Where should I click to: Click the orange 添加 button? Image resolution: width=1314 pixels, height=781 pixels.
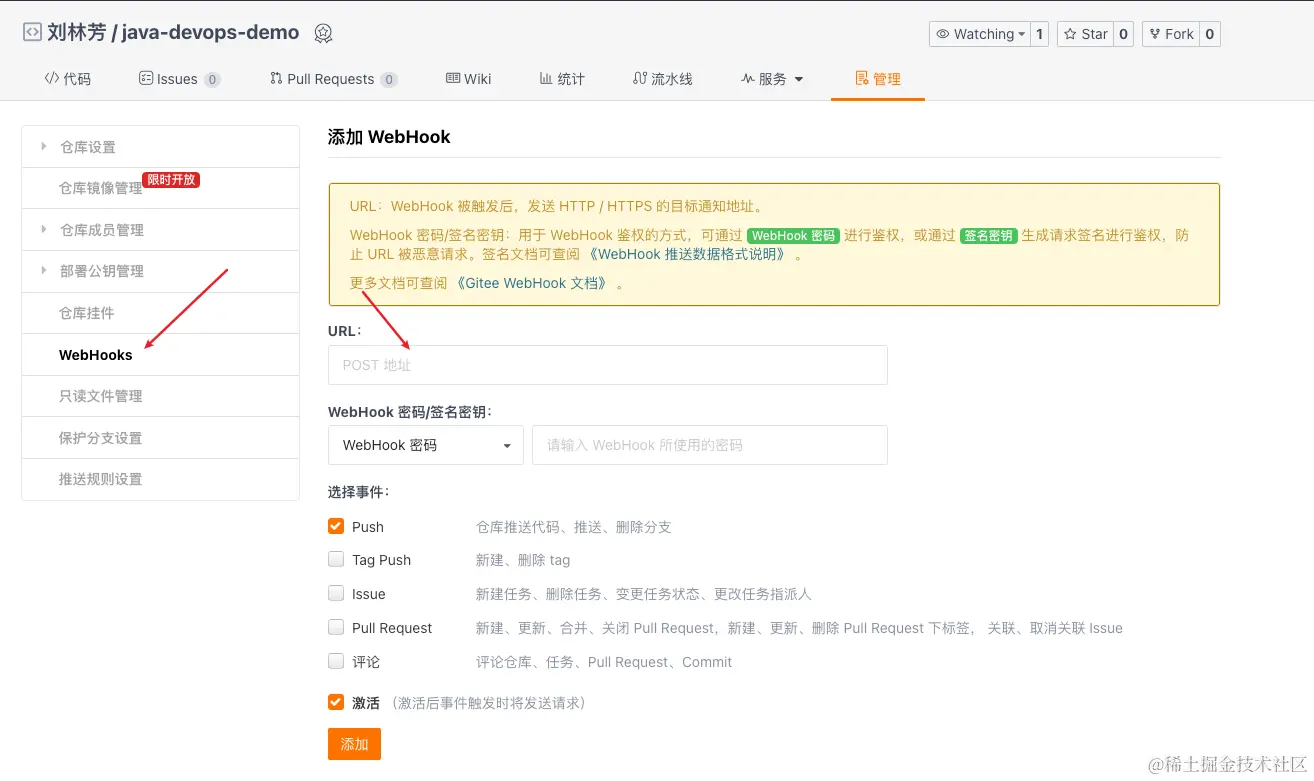(x=354, y=744)
